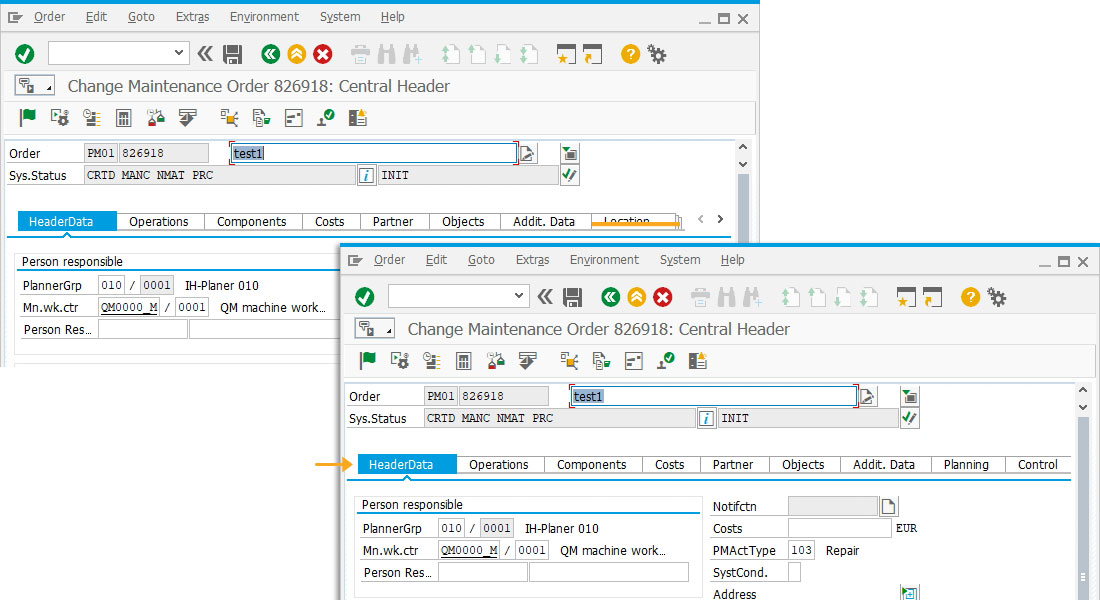Viewport: 1100px width, 600px height.
Task: Click the calculator icon in the front window toolbar
Action: click(464, 361)
